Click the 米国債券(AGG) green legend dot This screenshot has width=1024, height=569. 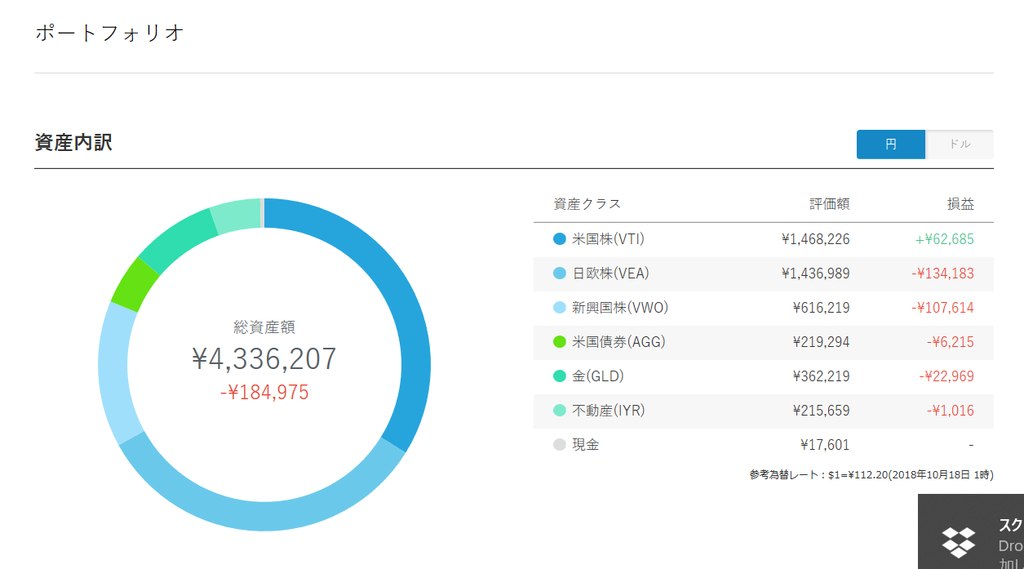click(x=560, y=342)
